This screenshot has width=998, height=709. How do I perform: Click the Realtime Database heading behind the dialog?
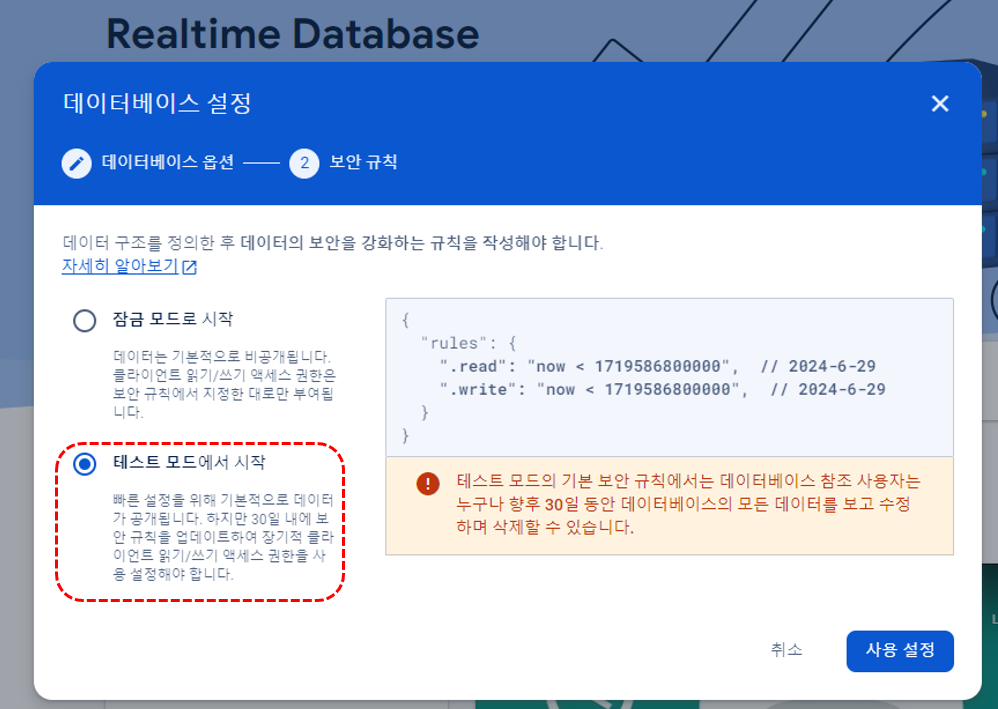(293, 34)
